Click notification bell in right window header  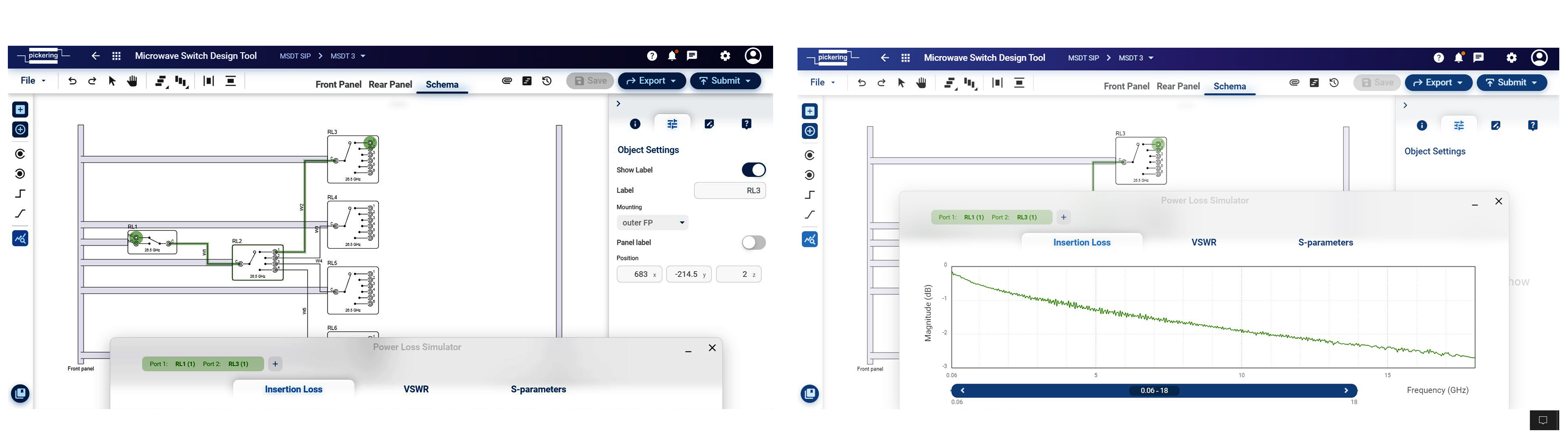[1458, 58]
